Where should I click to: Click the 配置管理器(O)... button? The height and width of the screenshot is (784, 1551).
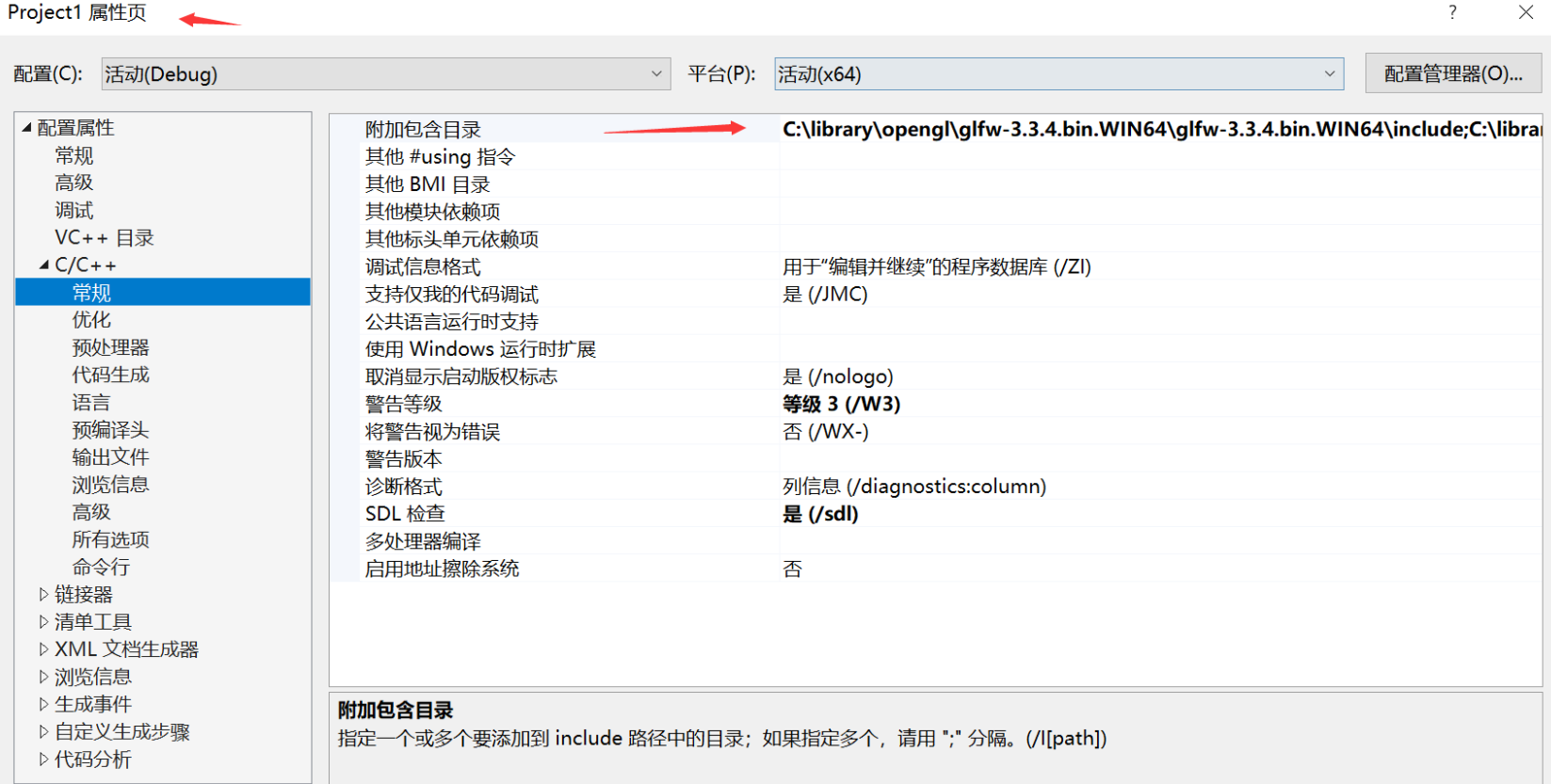[x=1453, y=73]
